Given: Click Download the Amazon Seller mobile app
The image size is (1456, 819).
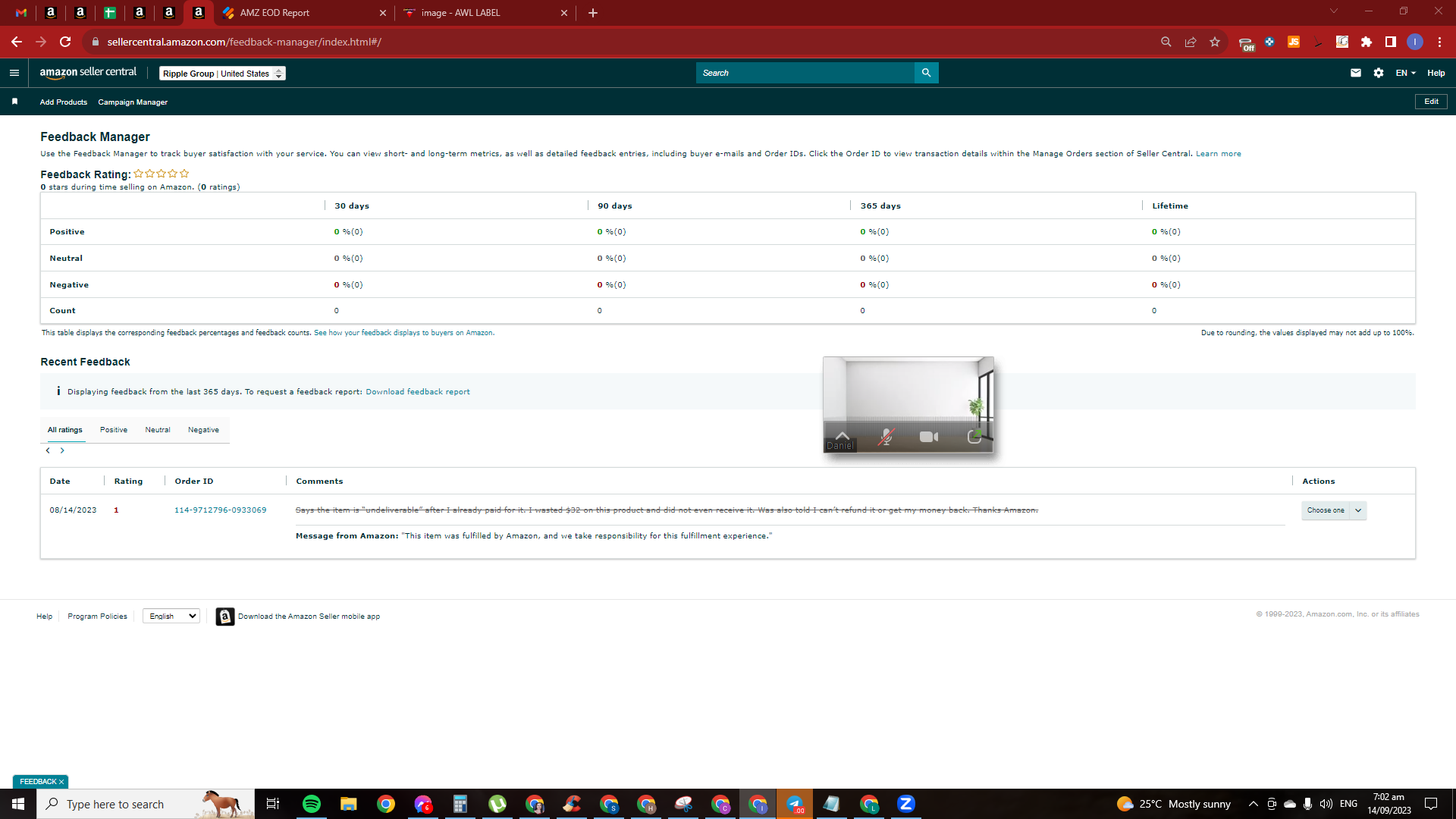Looking at the screenshot, I should point(309,617).
